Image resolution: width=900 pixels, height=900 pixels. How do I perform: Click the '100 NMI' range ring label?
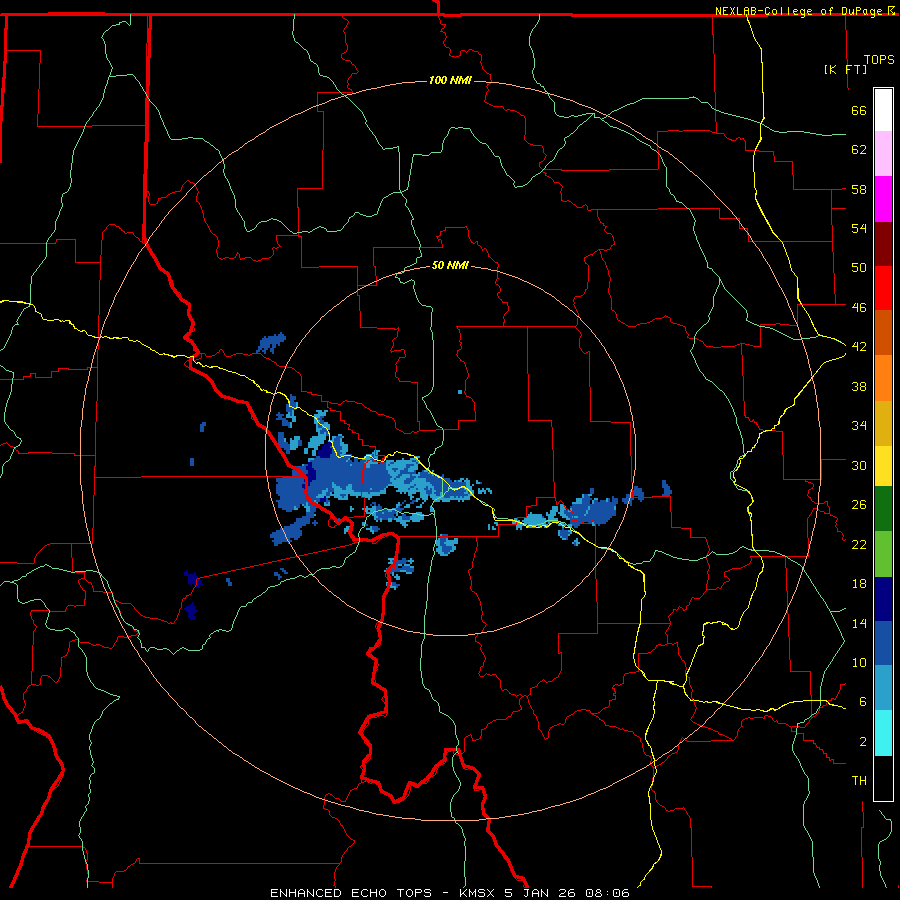(450, 80)
